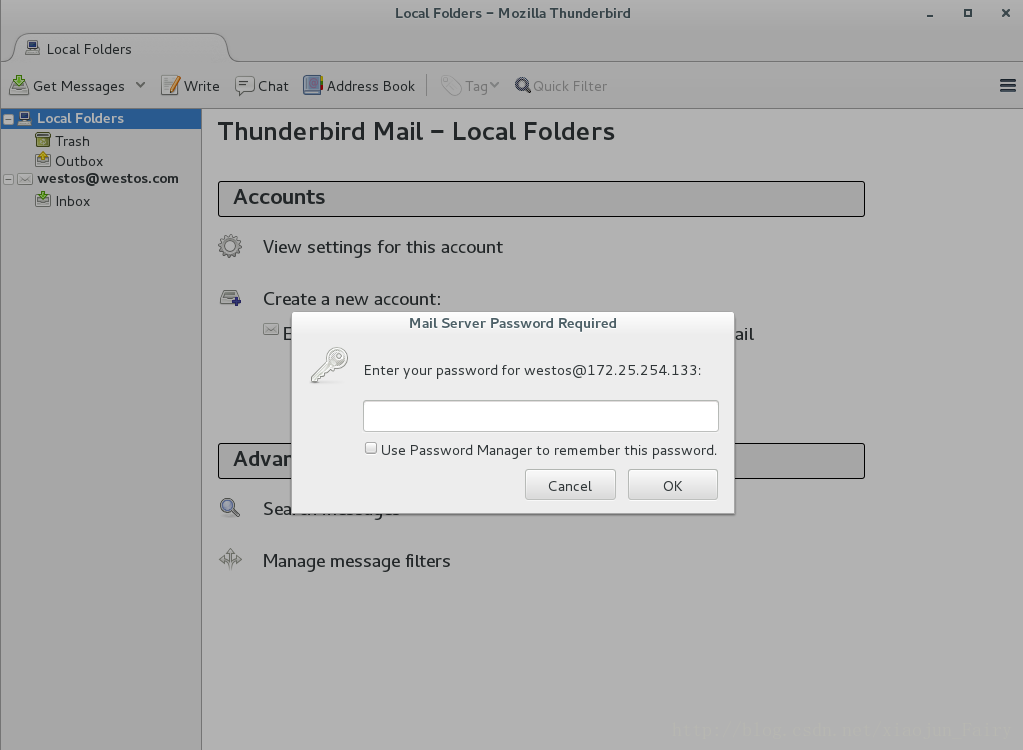Screen dimensions: 1023x750
Task: Collapse the westos@westos.com account node
Action: 8,179
